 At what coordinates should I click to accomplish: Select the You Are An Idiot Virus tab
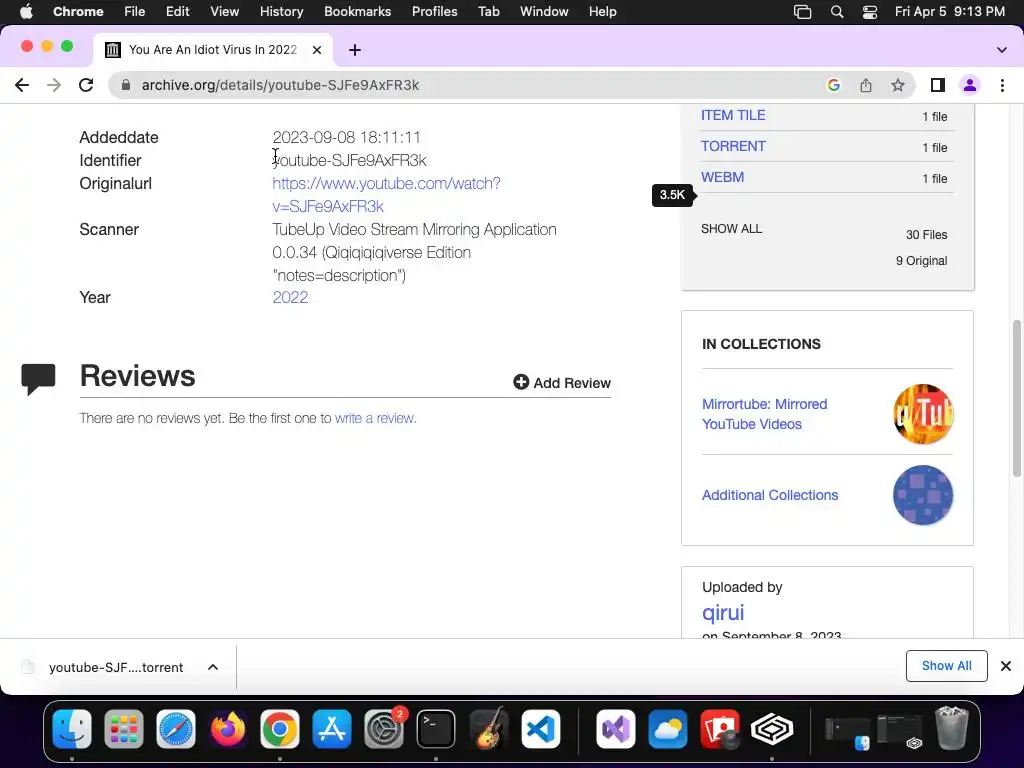pos(213,50)
